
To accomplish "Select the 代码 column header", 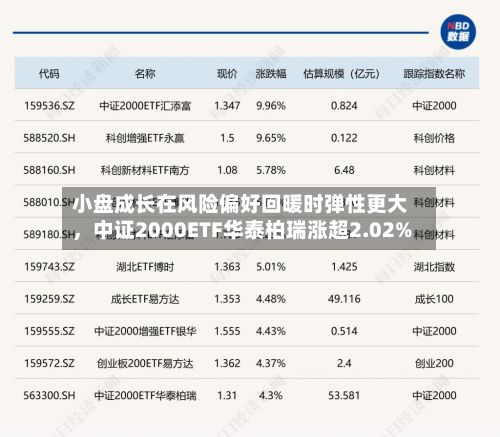I will click(49, 73).
